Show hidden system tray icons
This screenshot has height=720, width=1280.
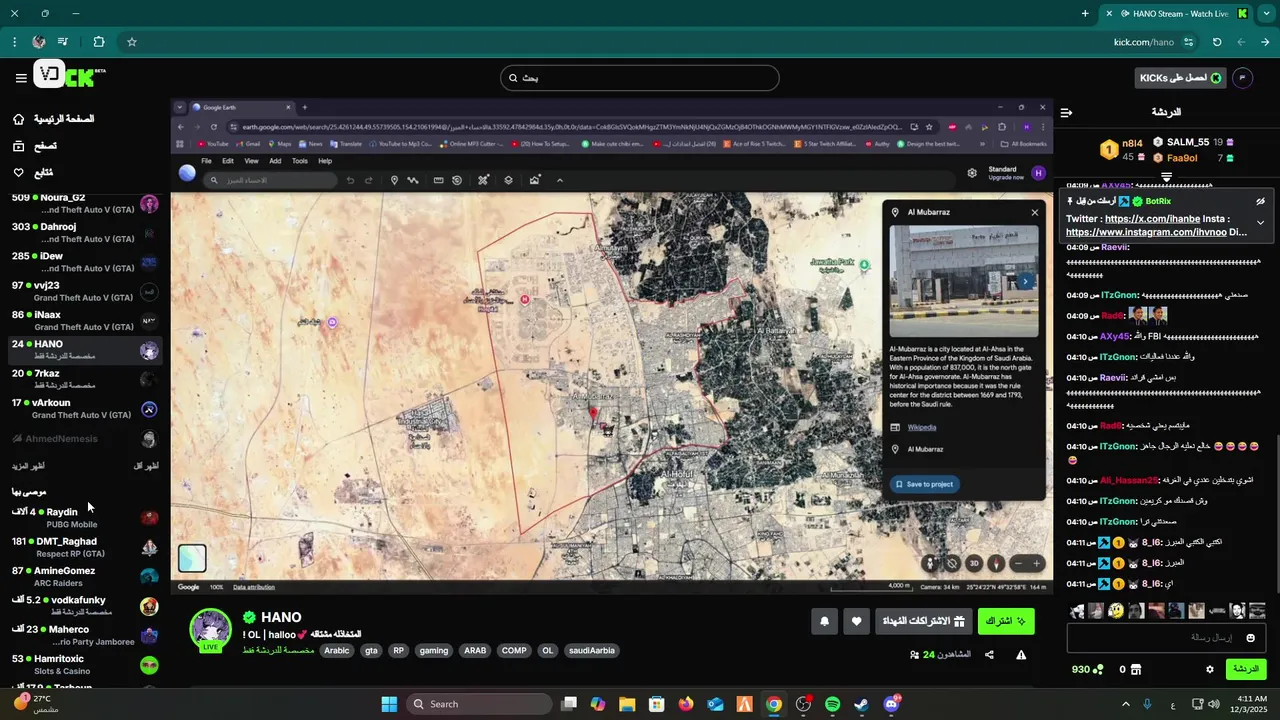1125,704
